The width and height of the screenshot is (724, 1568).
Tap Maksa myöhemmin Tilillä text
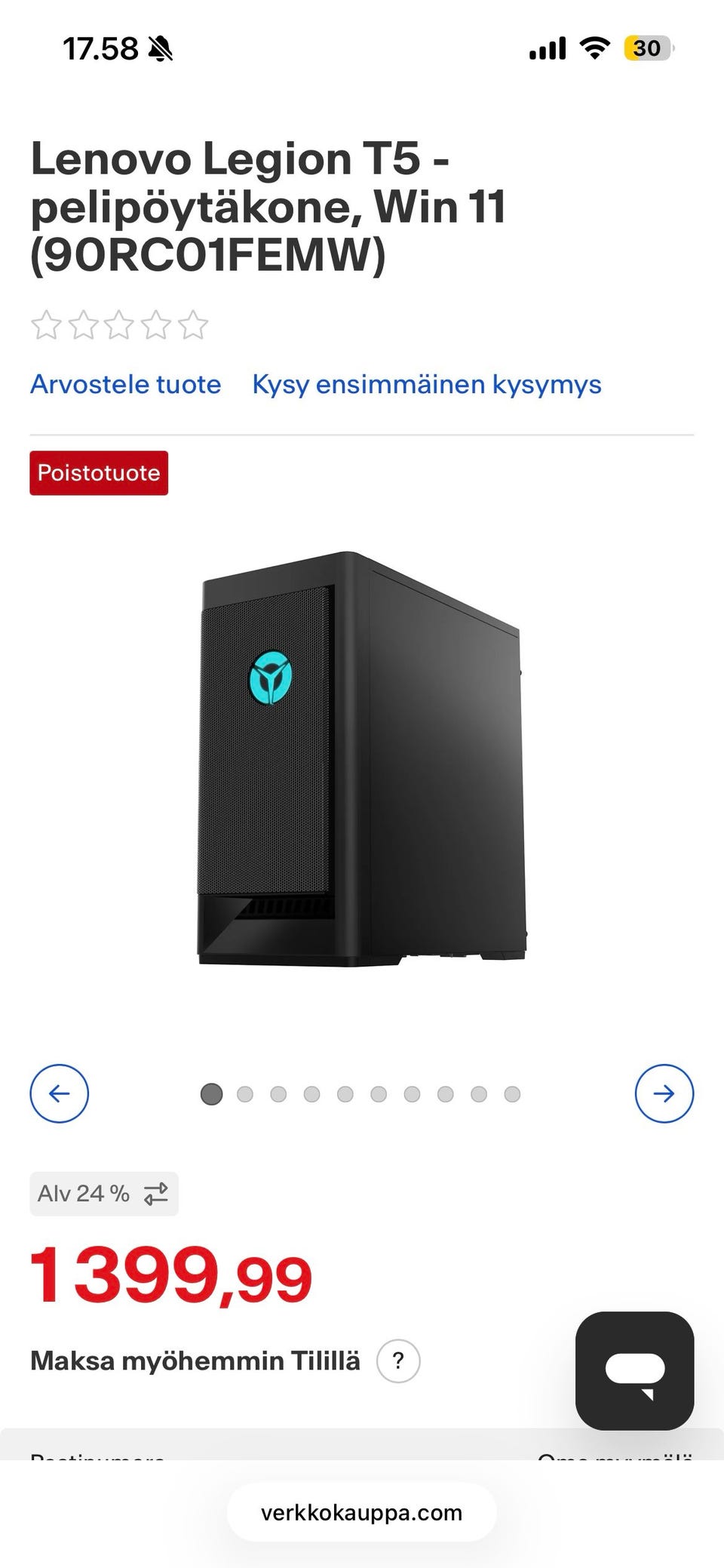pos(195,1360)
